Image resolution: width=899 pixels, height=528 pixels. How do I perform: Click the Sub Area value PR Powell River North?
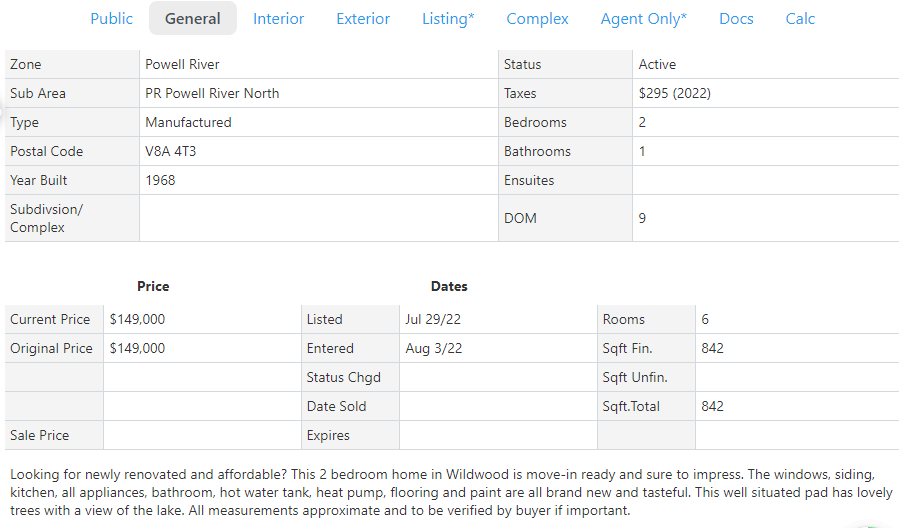(x=212, y=93)
